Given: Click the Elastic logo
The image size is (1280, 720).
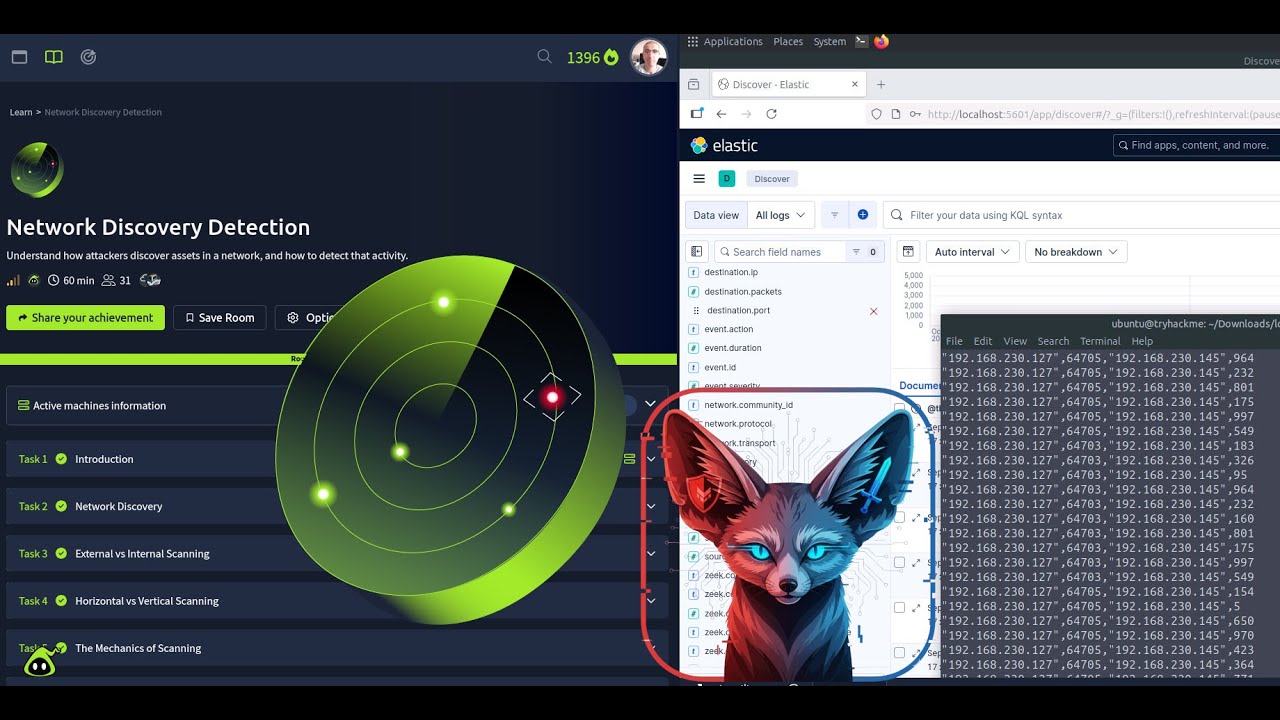Looking at the screenshot, I should (724, 146).
